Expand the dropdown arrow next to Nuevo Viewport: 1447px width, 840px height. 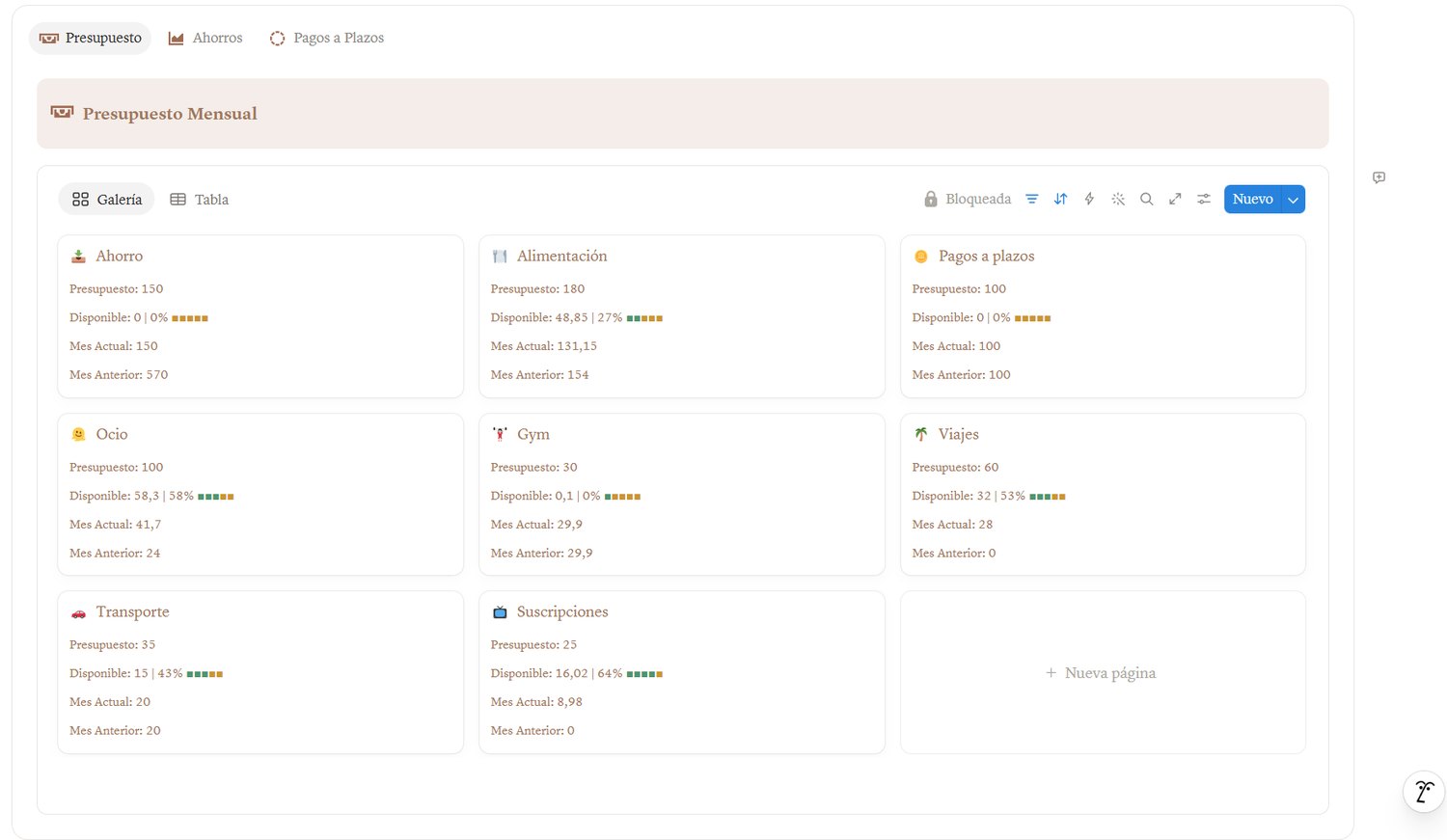point(1294,200)
